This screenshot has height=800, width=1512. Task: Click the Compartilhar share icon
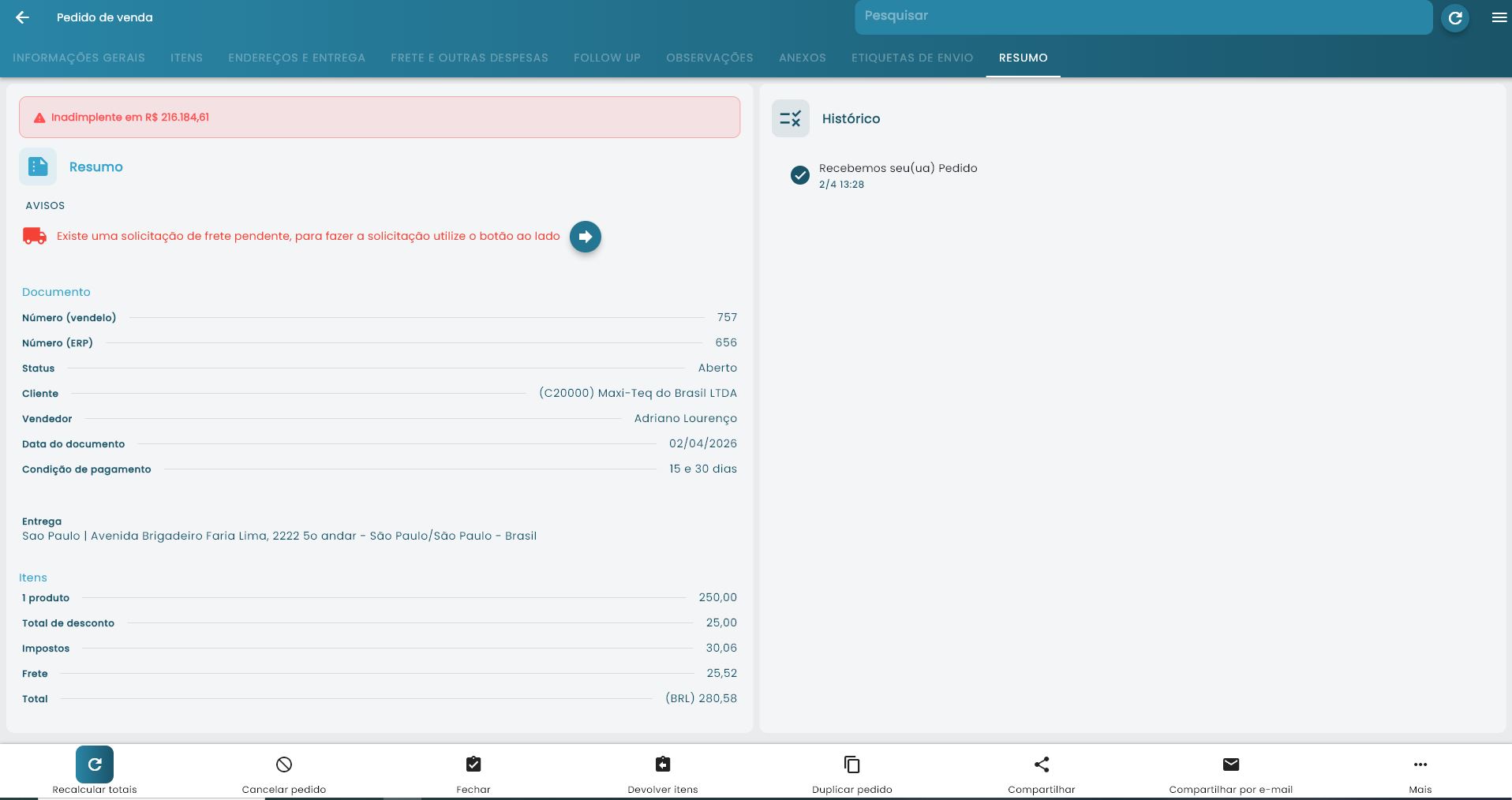click(1042, 764)
